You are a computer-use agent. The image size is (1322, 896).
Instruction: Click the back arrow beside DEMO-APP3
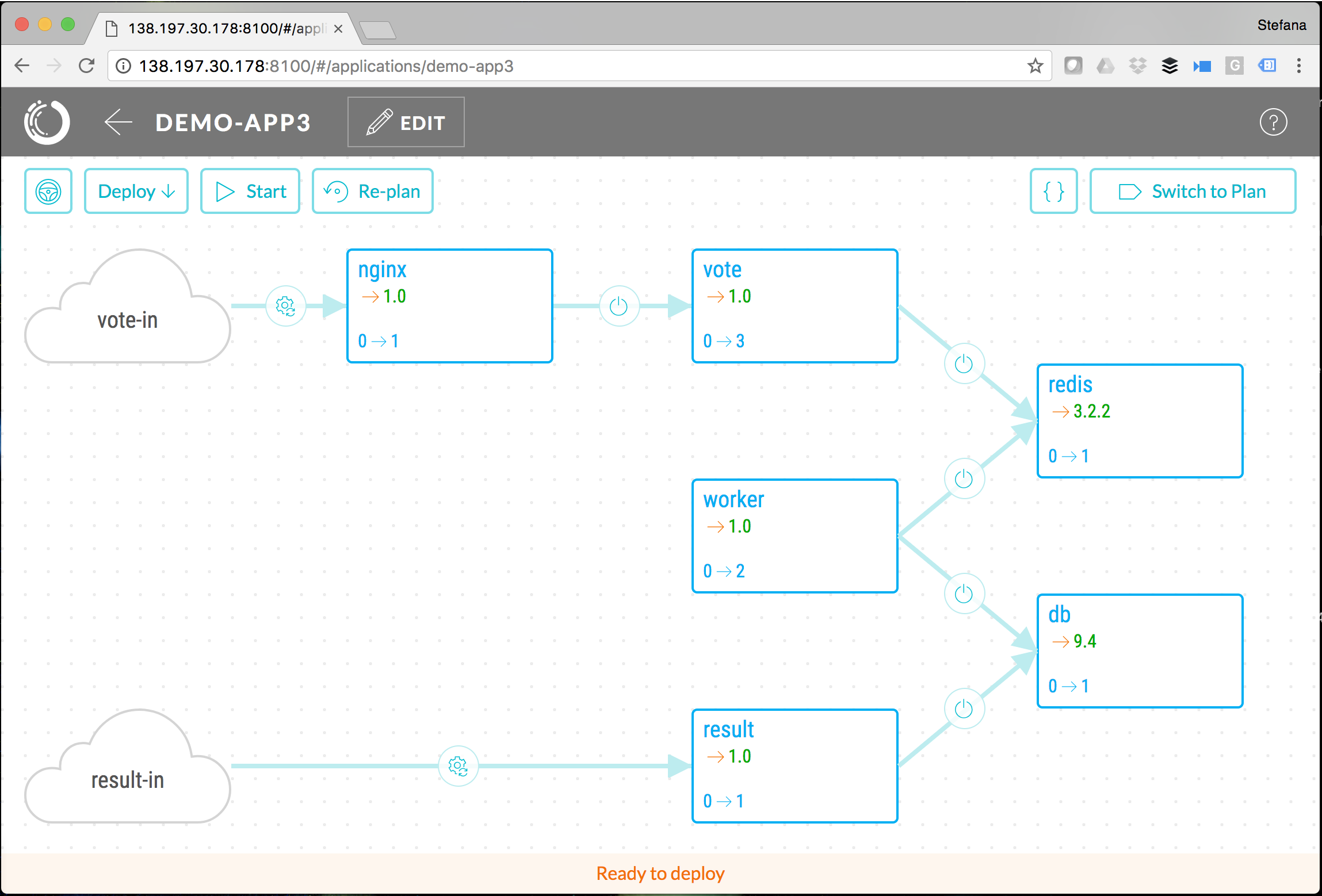(x=119, y=122)
